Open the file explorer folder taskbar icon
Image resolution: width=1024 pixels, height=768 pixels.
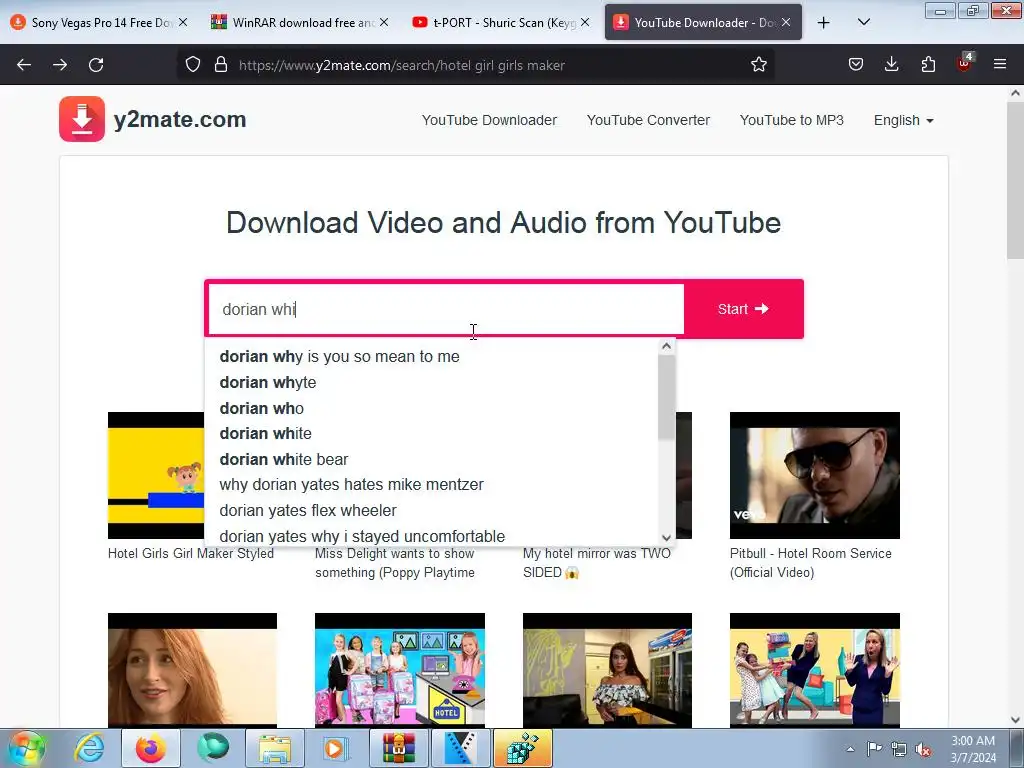[275, 748]
